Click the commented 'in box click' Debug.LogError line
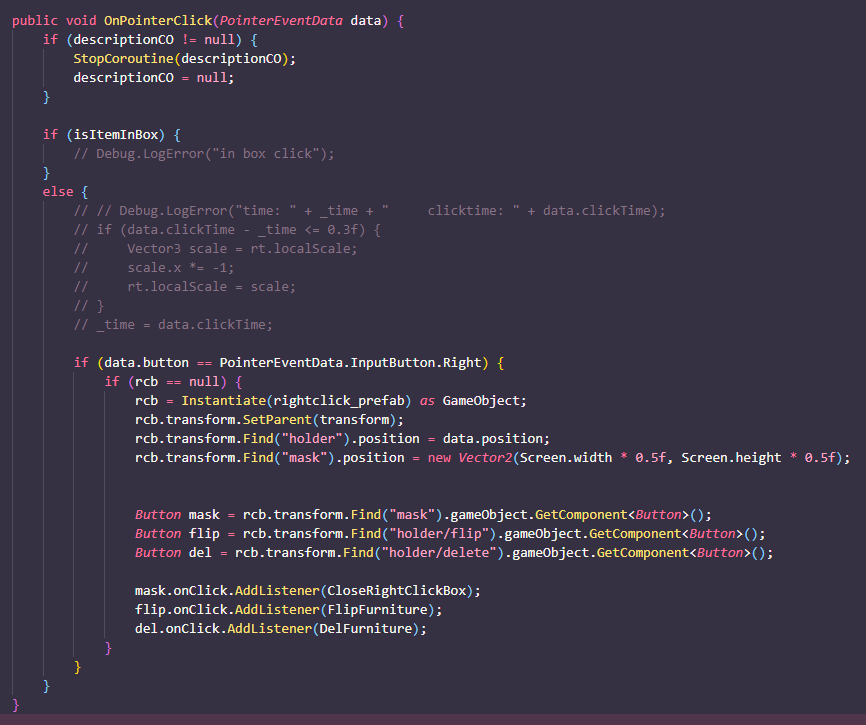 pyautogui.click(x=204, y=154)
